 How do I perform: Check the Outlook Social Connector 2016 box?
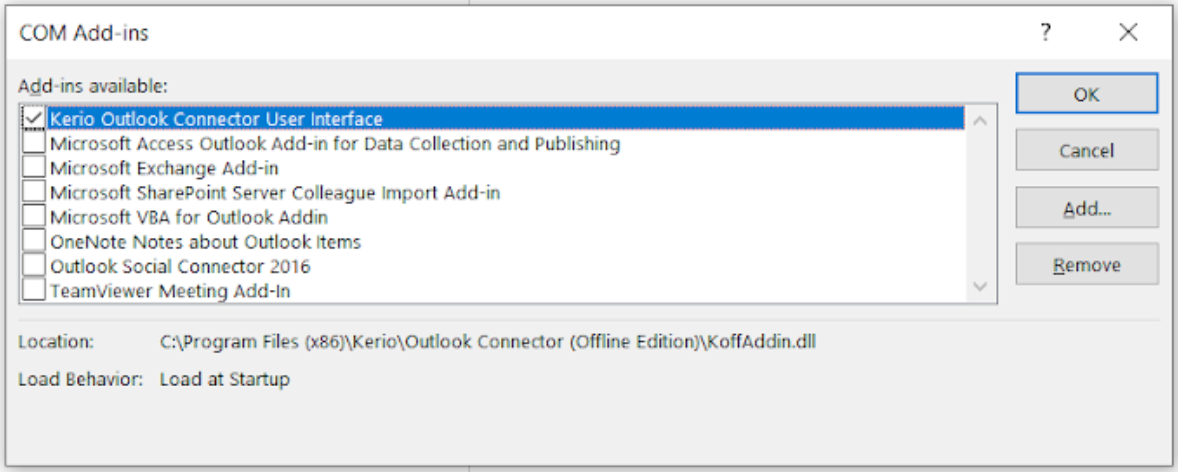(34, 267)
